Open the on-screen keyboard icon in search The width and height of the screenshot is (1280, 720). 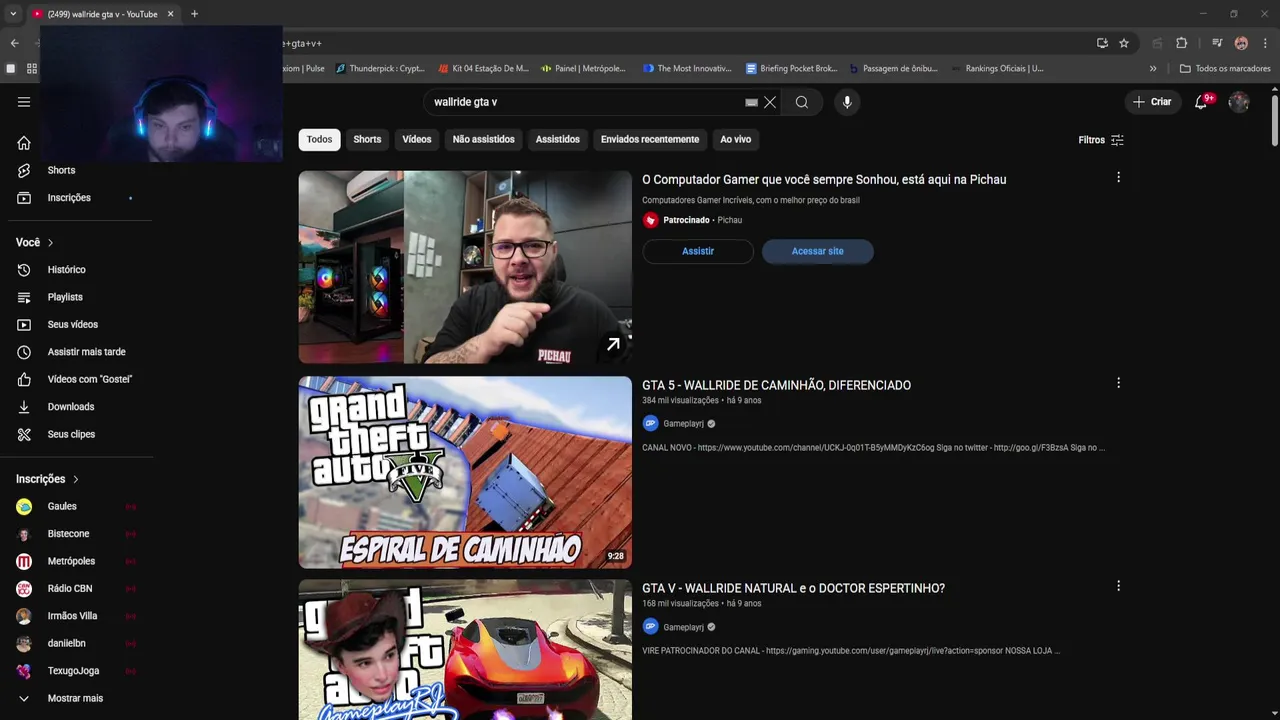(x=752, y=102)
